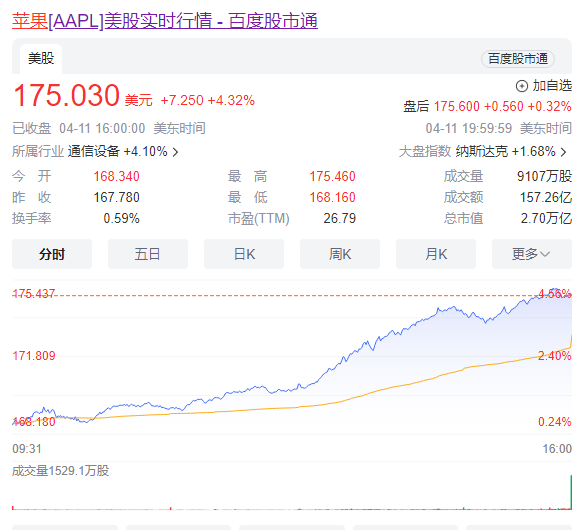The image size is (587, 530).
Task: Click the 加自选 plus circle icon
Action: pos(522,86)
